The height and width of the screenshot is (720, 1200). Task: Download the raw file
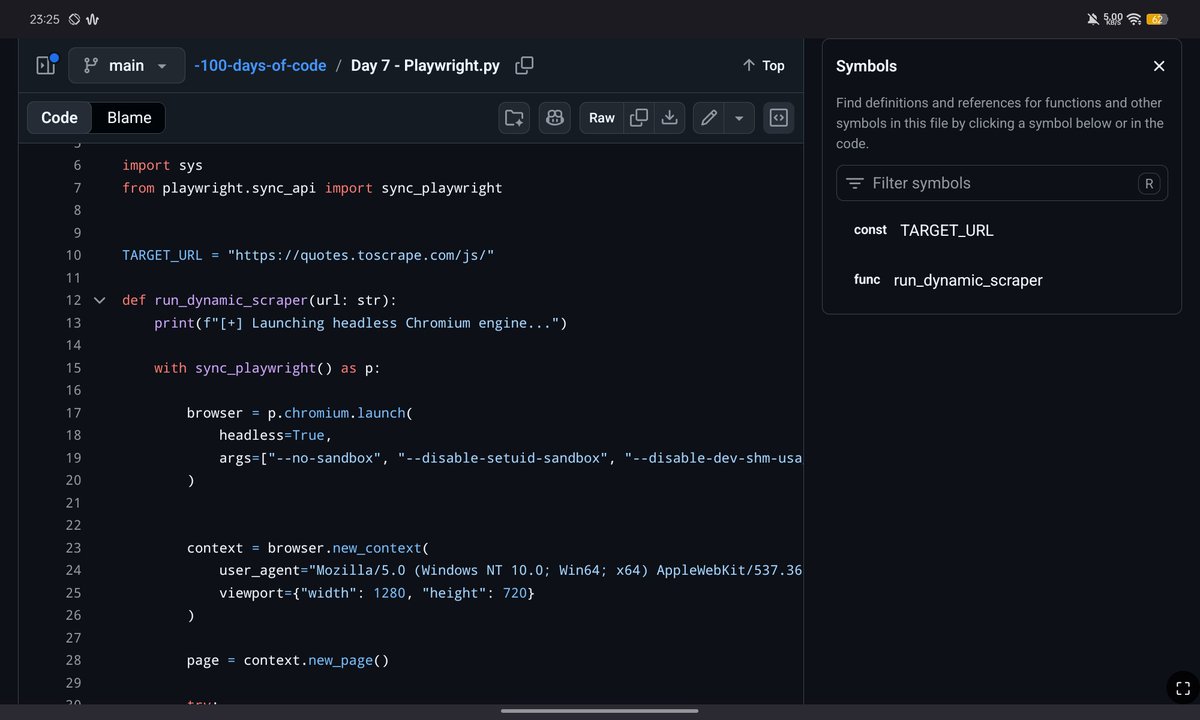pos(670,117)
